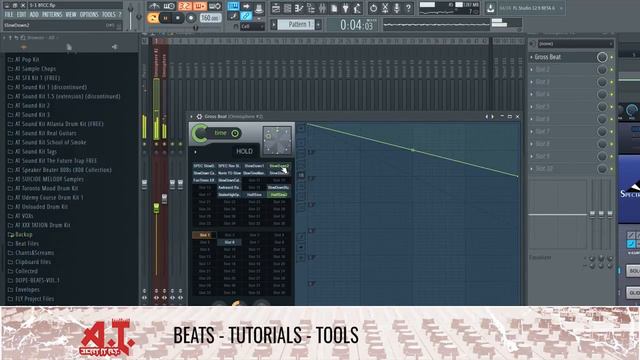The height and width of the screenshot is (360, 640).
Task: Open the Cell snap dropdown
Action: tap(252, 27)
